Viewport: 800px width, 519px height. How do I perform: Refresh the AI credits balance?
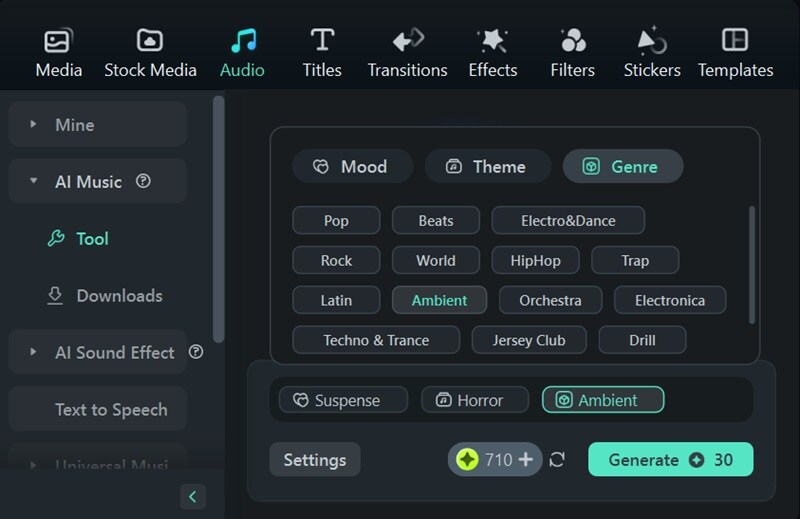557,459
